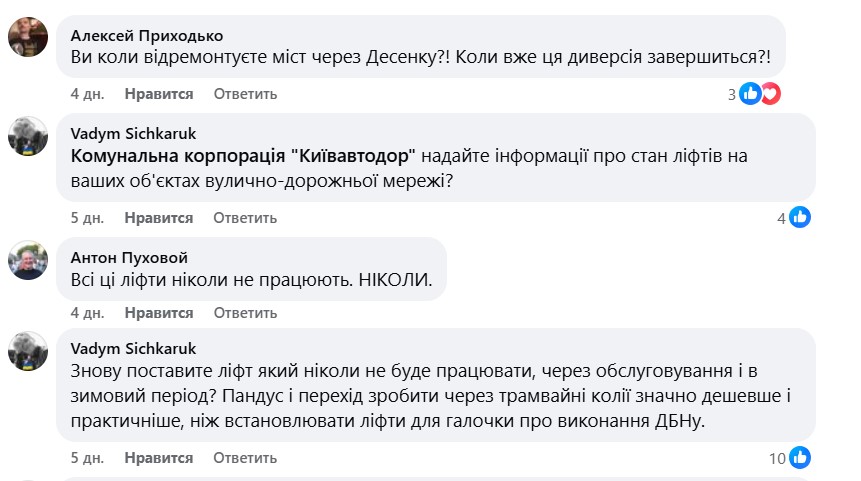861x481 pixels.
Task: Open the 4 дн. timestamp under Алексей's comment
Action: click(87, 94)
